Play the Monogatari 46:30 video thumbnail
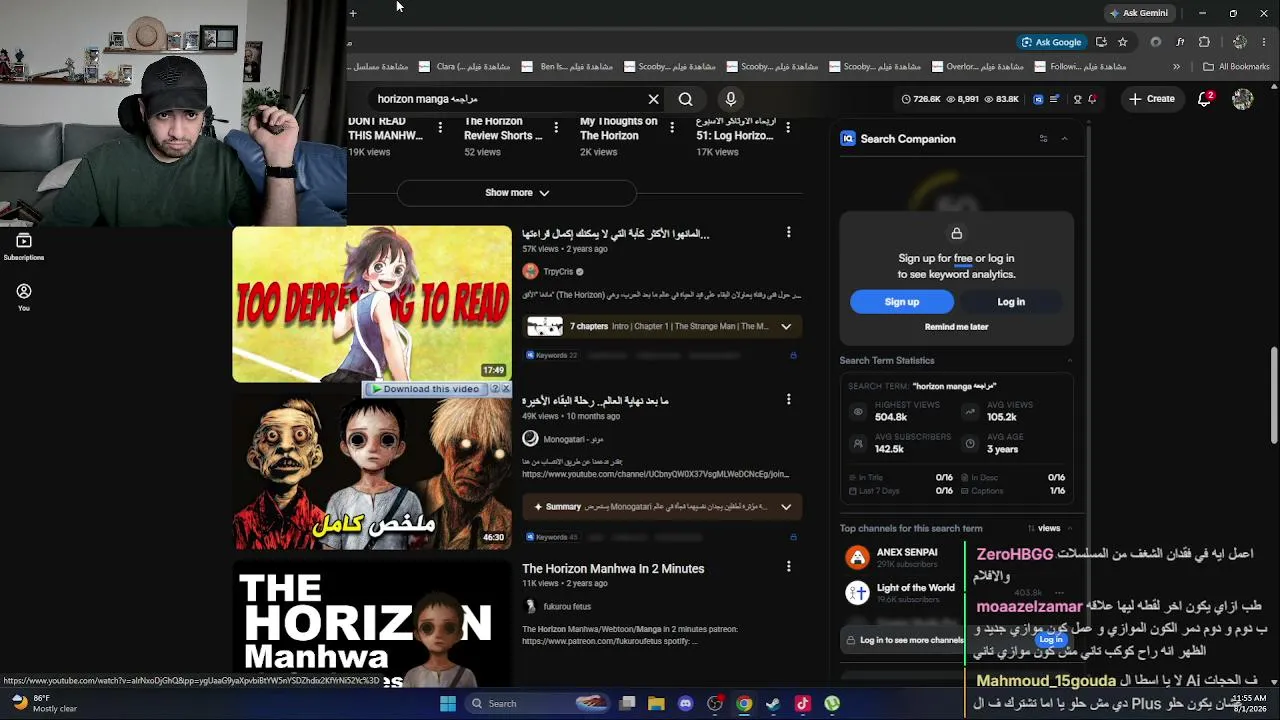 tap(372, 472)
